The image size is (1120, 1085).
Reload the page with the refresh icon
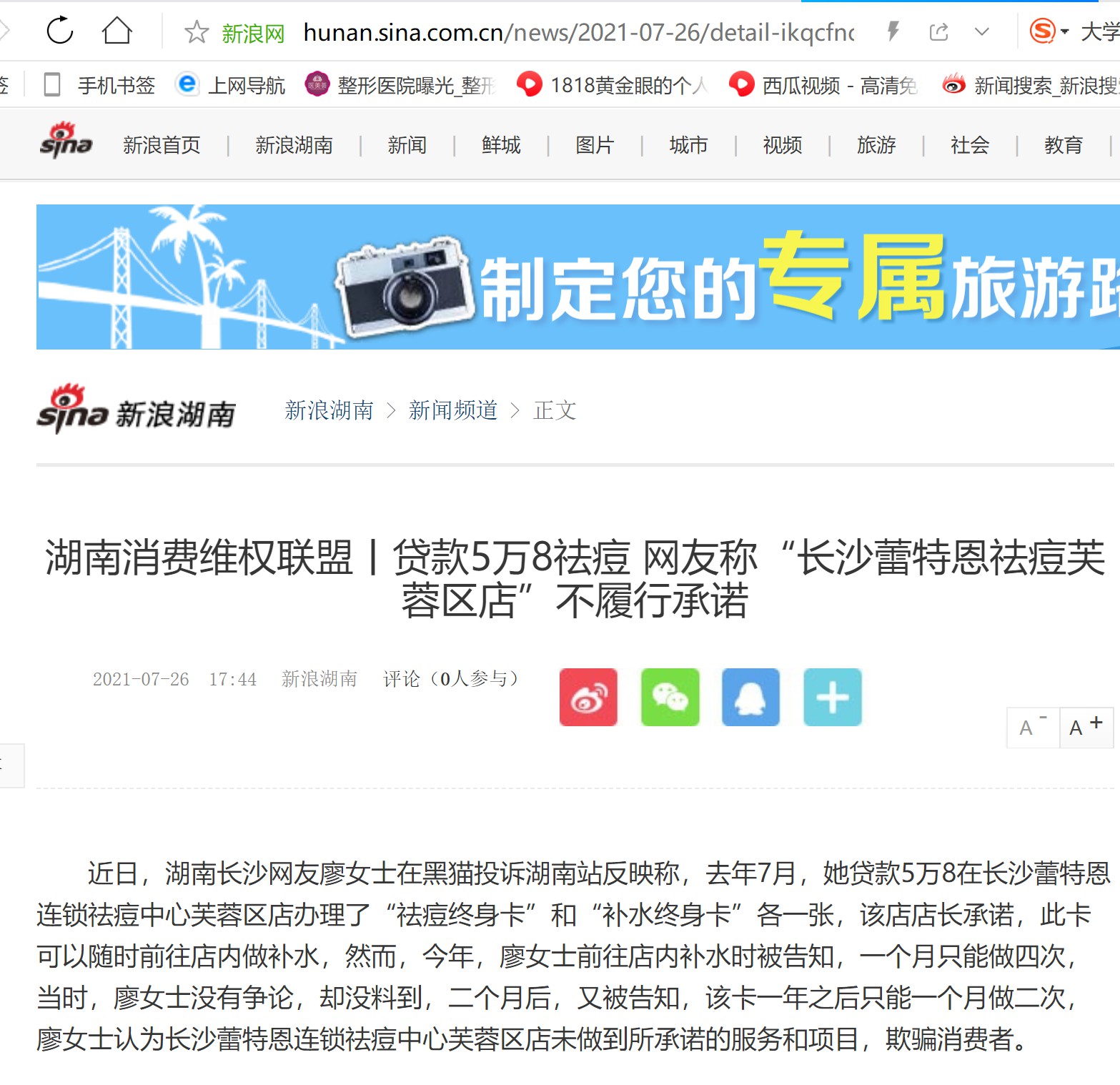point(60,31)
